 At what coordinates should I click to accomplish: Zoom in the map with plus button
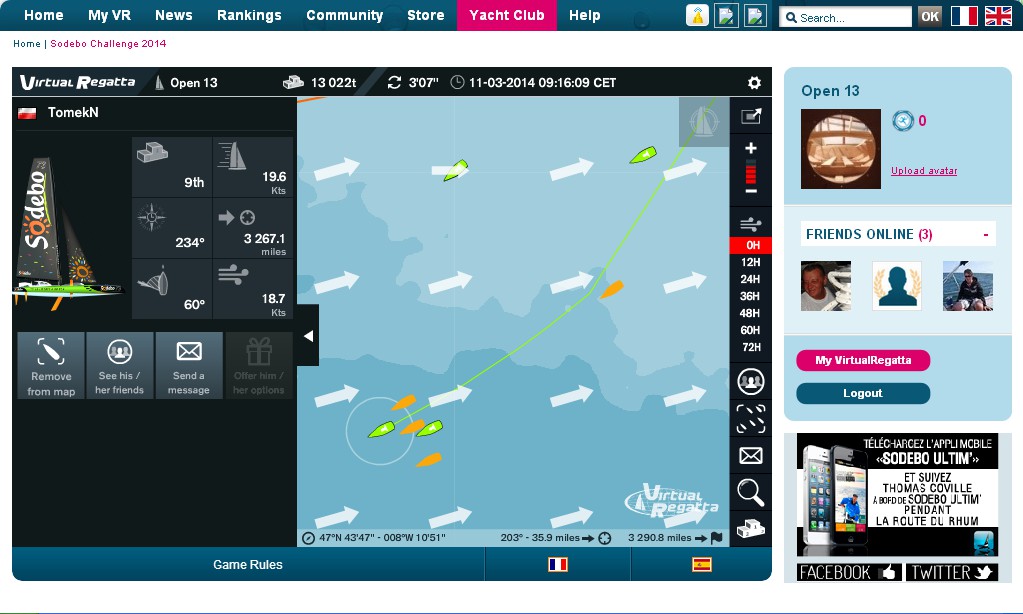[x=751, y=148]
